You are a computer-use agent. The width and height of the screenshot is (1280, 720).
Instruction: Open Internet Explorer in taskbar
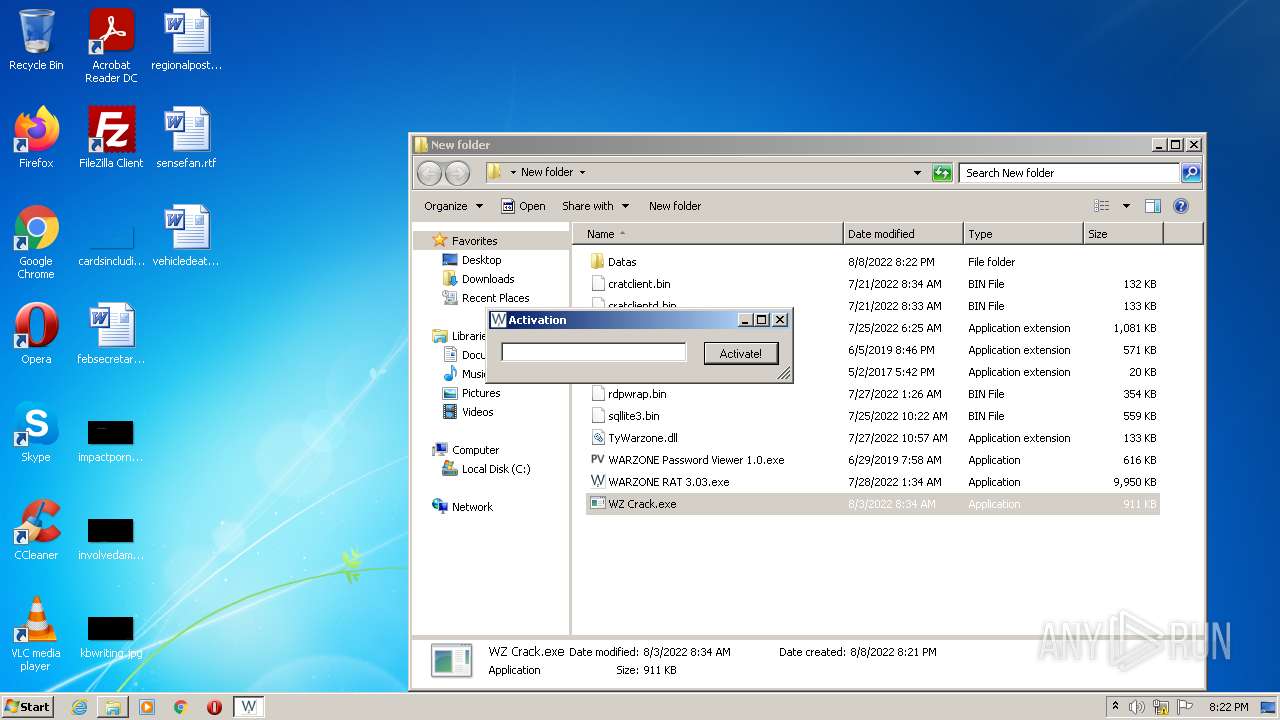(x=79, y=707)
